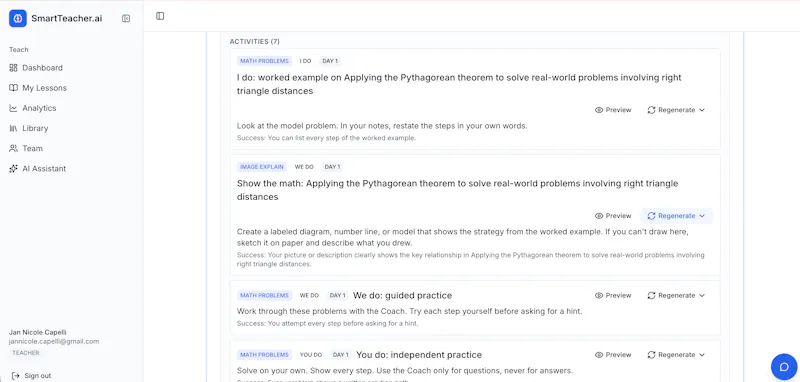Preview the You do: independent practice activity
The image size is (800, 382).
[613, 354]
